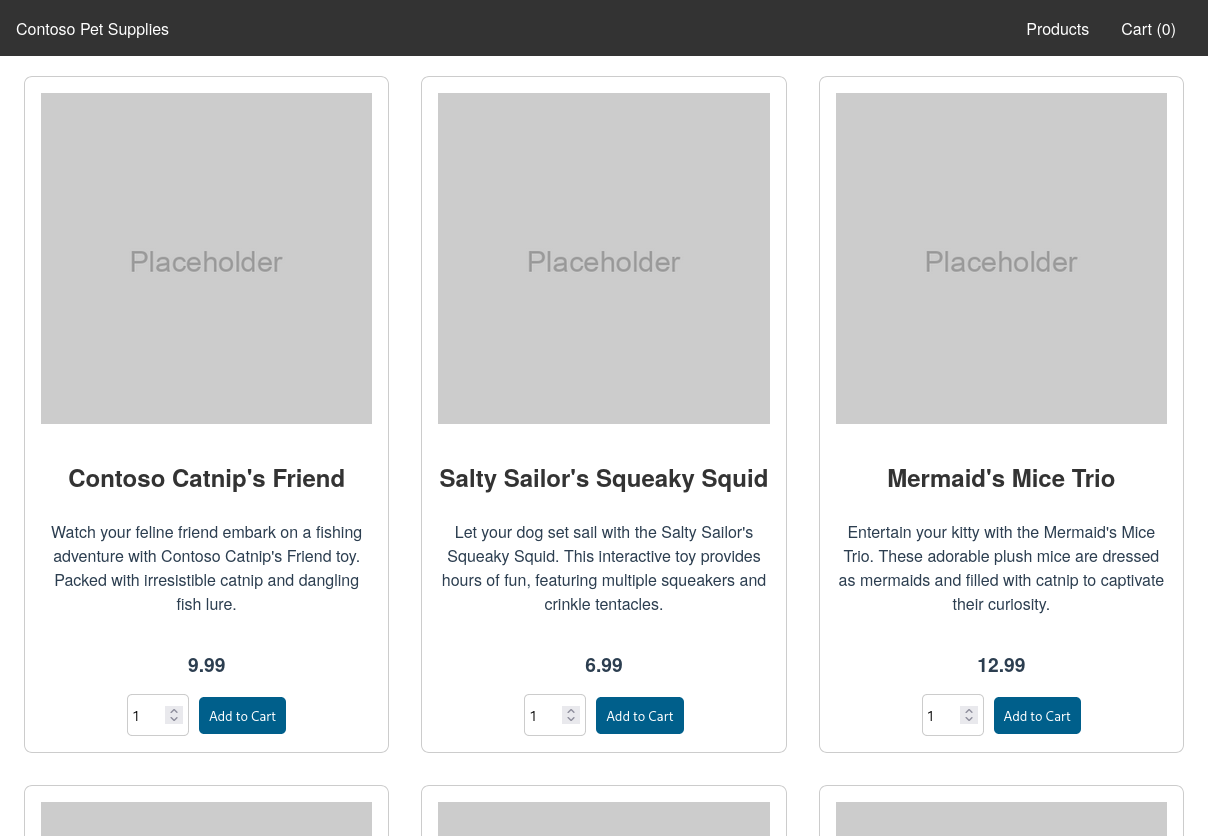The height and width of the screenshot is (836, 1208).
Task: Open the Products page from the navigation bar
Action: tap(1057, 29)
